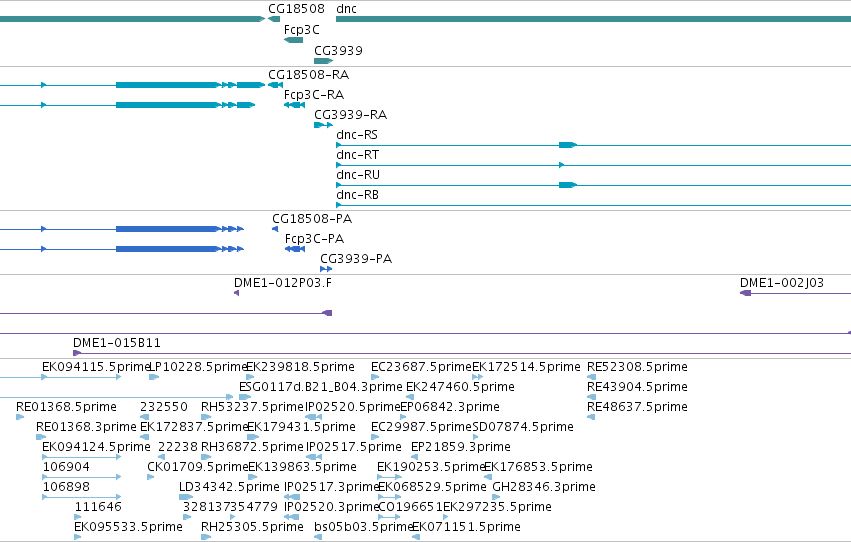Select the CG18508-RA transcript label
Screen dimensions: 851x542
(308, 75)
